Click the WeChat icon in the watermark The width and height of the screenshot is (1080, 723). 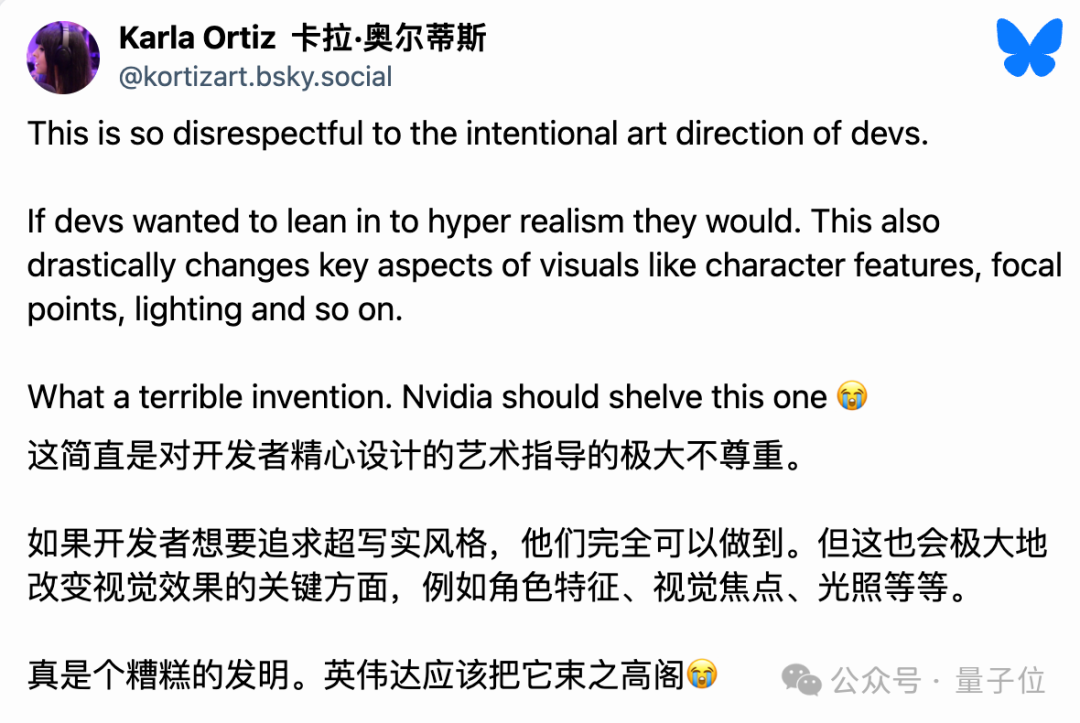click(802, 680)
